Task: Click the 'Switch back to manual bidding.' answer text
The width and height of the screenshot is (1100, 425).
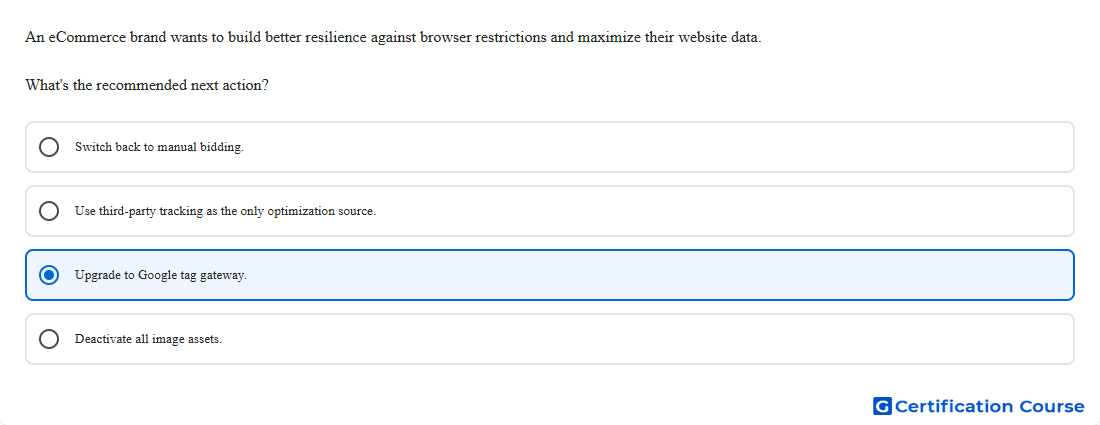Action: (159, 147)
